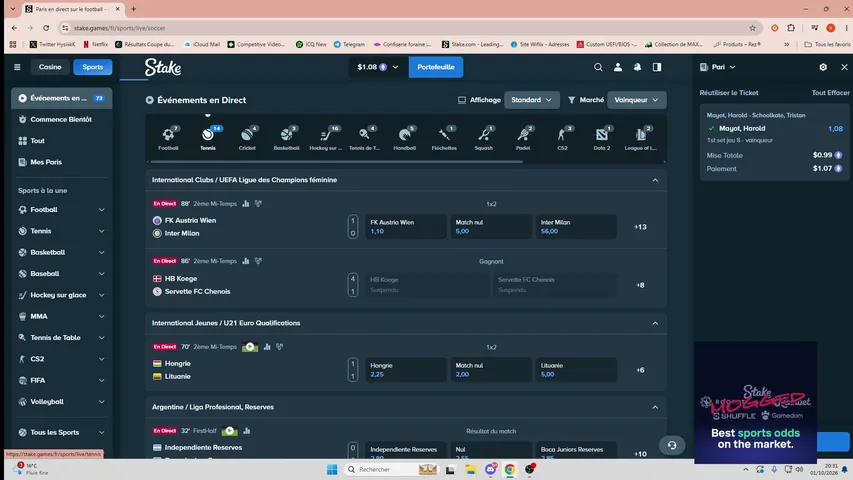Open the Standard display dropdown
The height and width of the screenshot is (480, 853).
531,100
